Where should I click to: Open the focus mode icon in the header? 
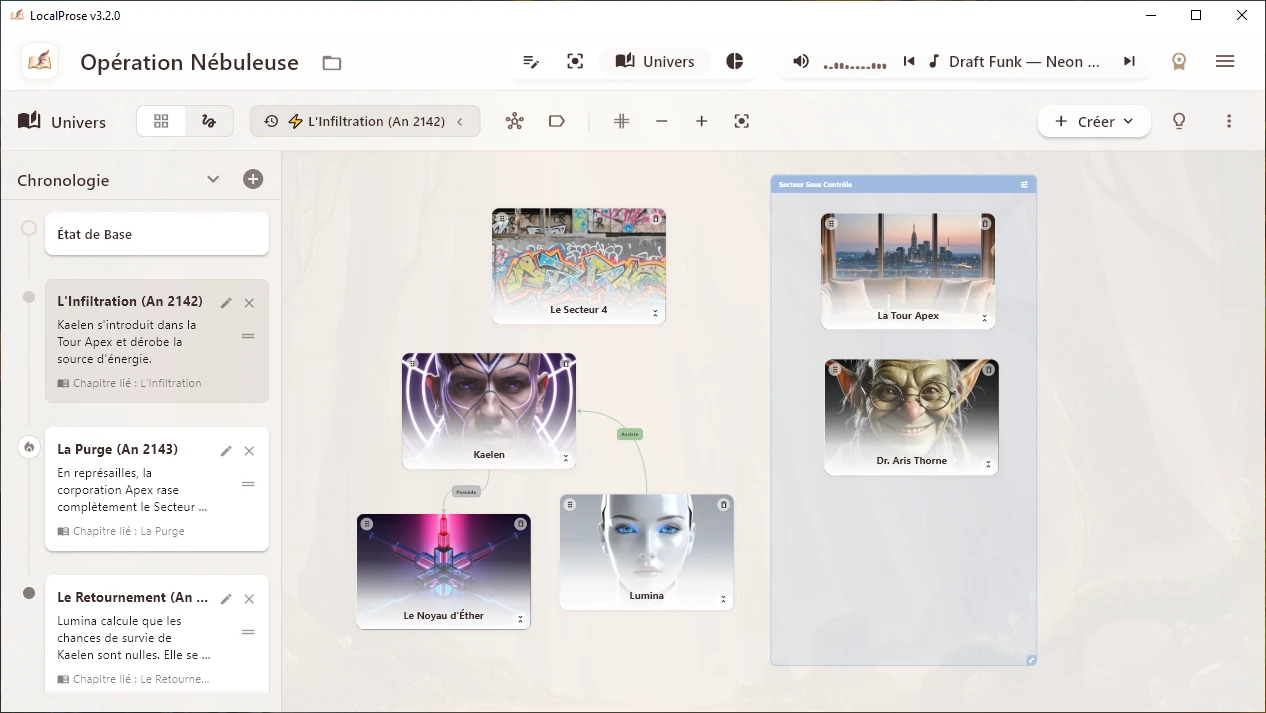575,61
